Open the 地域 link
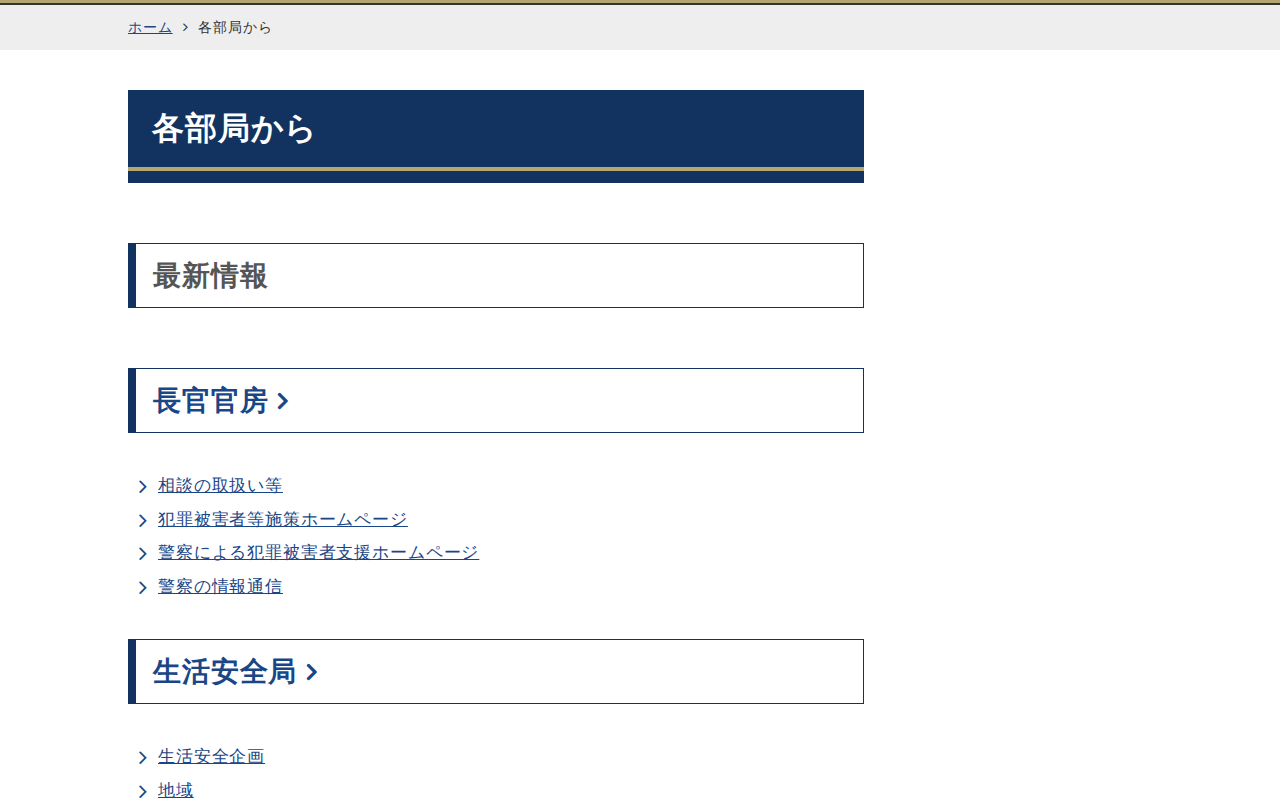 pyautogui.click(x=176, y=791)
